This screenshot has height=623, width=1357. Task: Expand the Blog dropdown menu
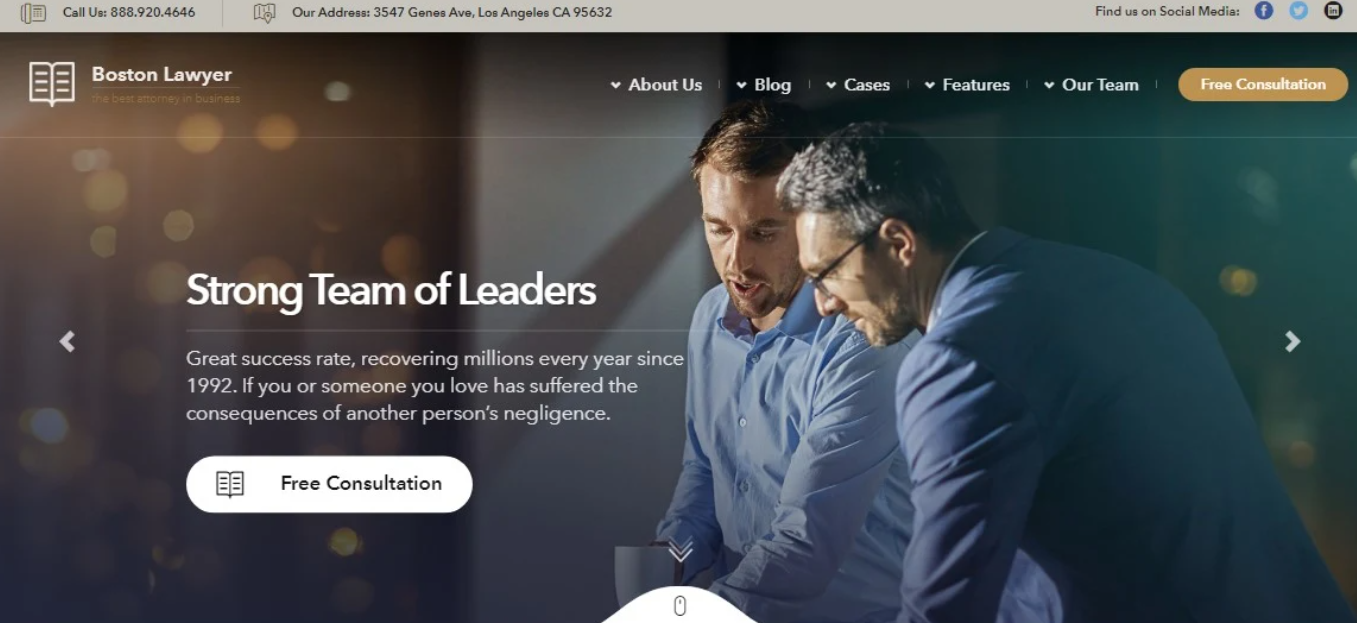point(763,85)
